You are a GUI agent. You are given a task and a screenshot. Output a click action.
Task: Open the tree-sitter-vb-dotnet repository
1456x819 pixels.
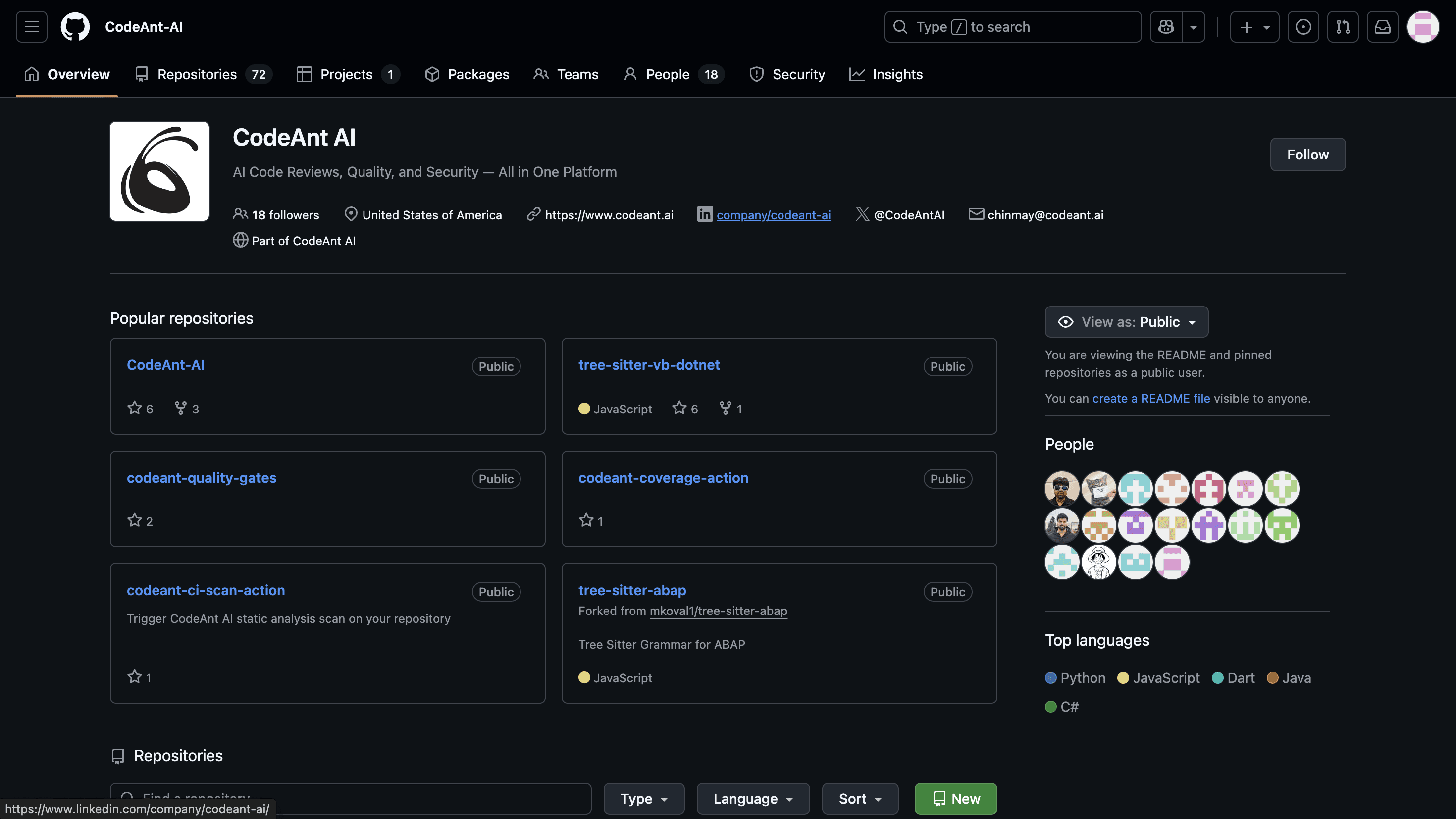(x=649, y=365)
